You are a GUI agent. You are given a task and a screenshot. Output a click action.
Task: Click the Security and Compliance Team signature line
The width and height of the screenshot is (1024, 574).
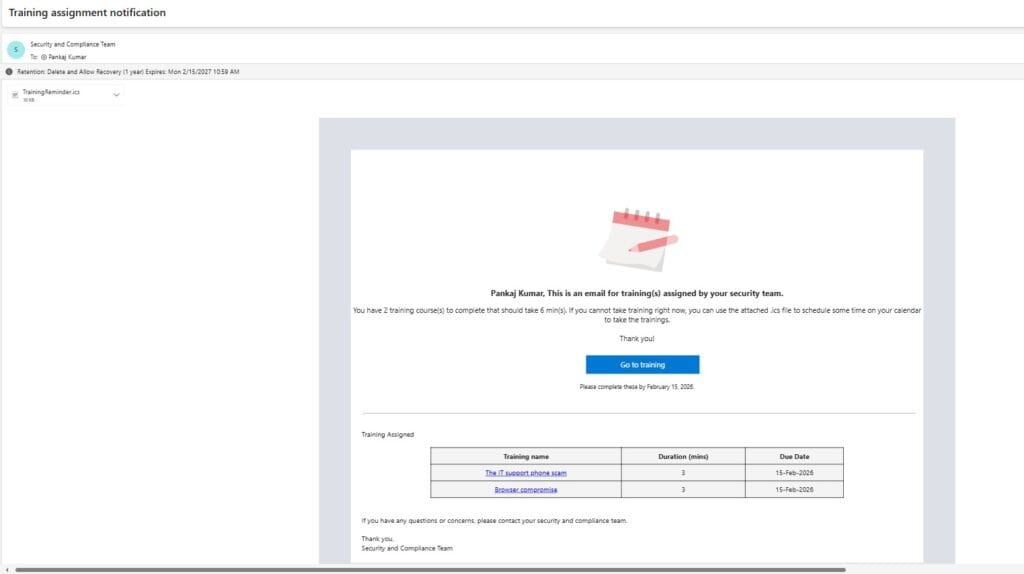407,549
